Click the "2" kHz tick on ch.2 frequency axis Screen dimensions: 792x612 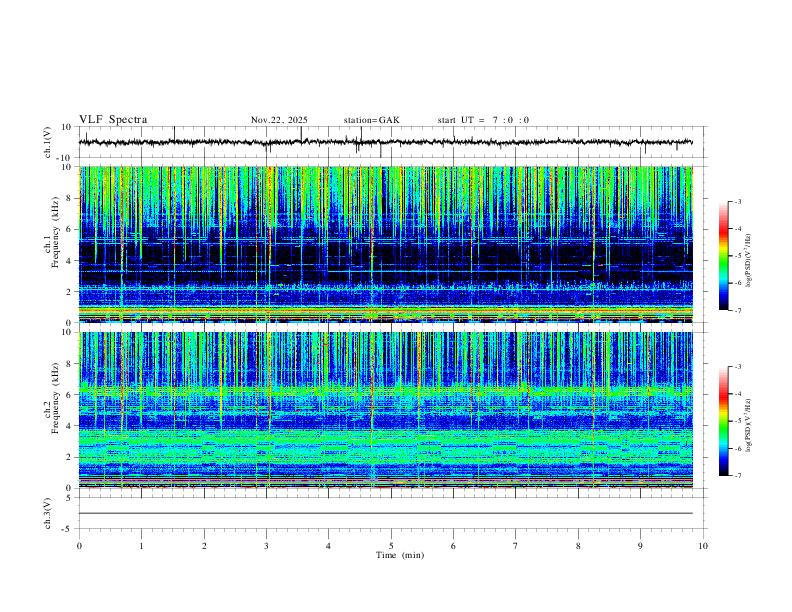tap(70, 457)
